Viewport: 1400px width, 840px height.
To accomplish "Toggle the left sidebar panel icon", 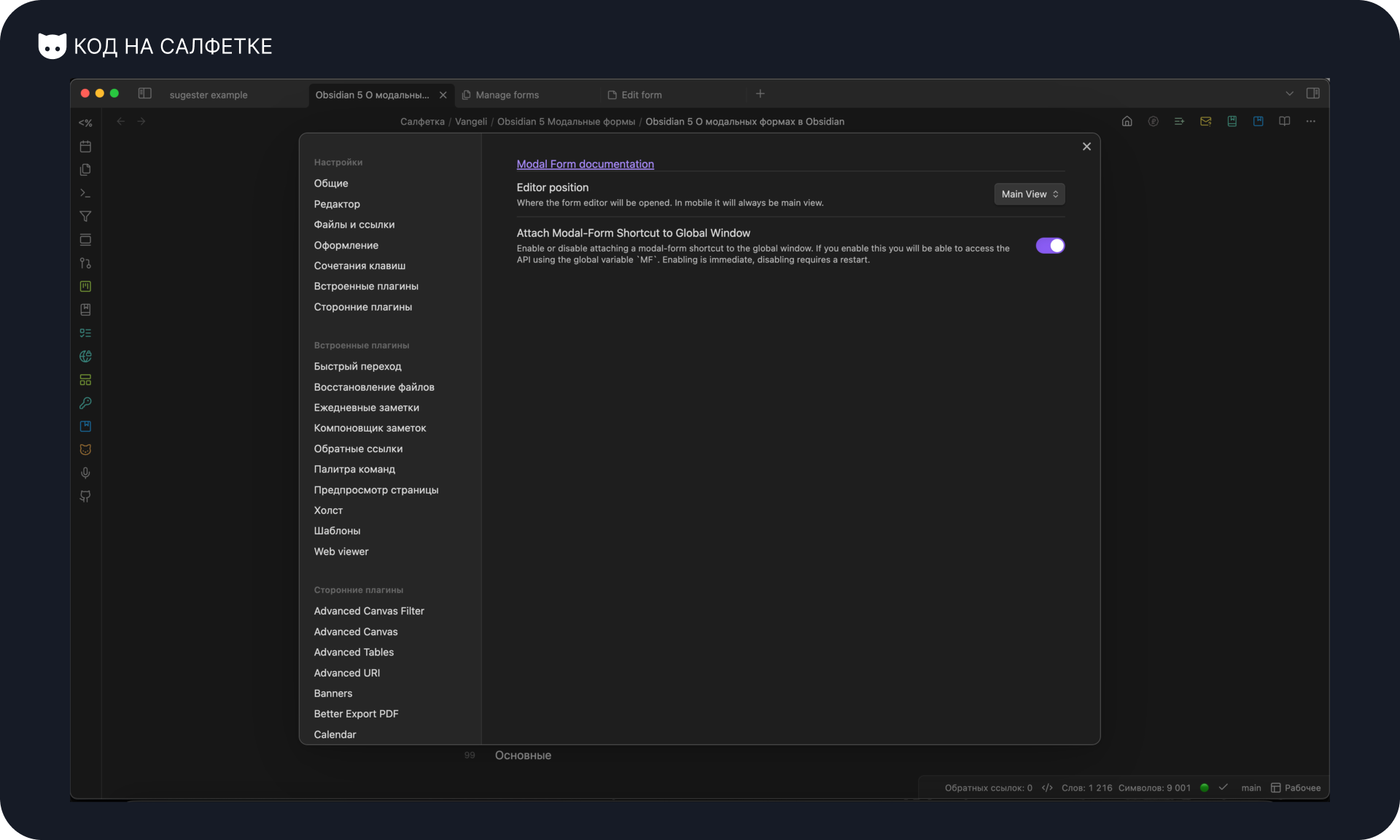I will pyautogui.click(x=145, y=93).
